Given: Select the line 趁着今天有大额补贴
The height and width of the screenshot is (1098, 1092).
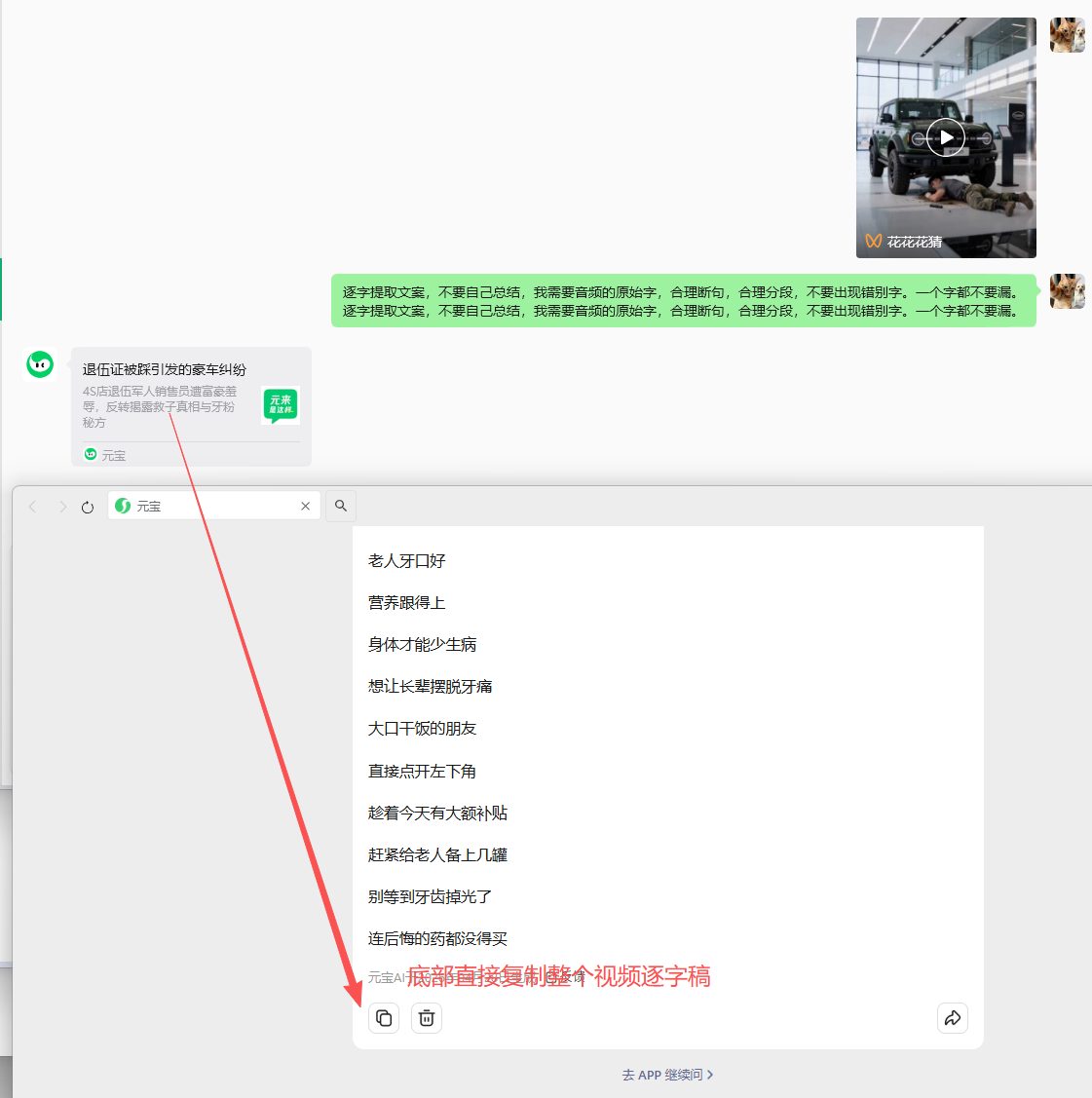Looking at the screenshot, I should (437, 813).
